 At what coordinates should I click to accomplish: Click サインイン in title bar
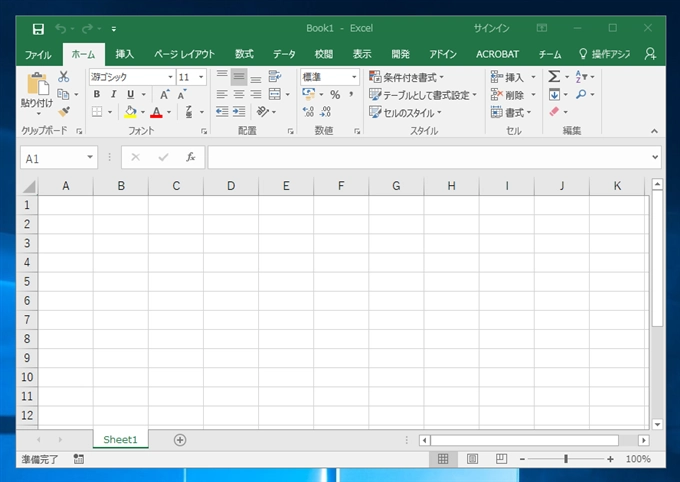point(491,29)
